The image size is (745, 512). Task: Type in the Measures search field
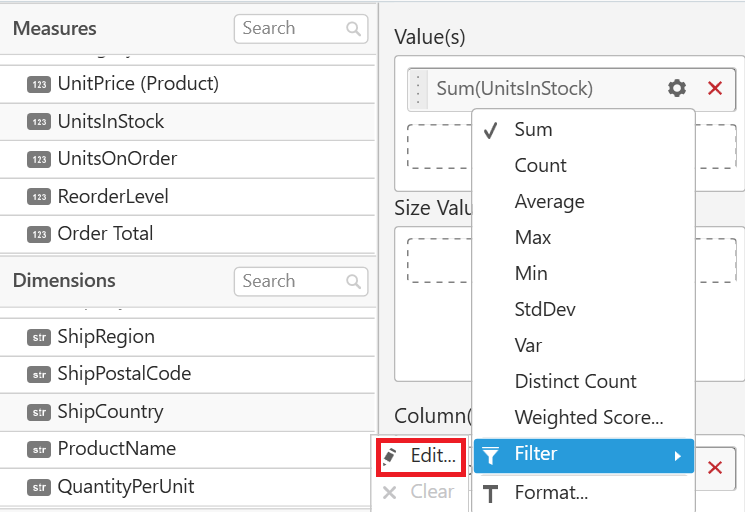pyautogui.click(x=290, y=29)
